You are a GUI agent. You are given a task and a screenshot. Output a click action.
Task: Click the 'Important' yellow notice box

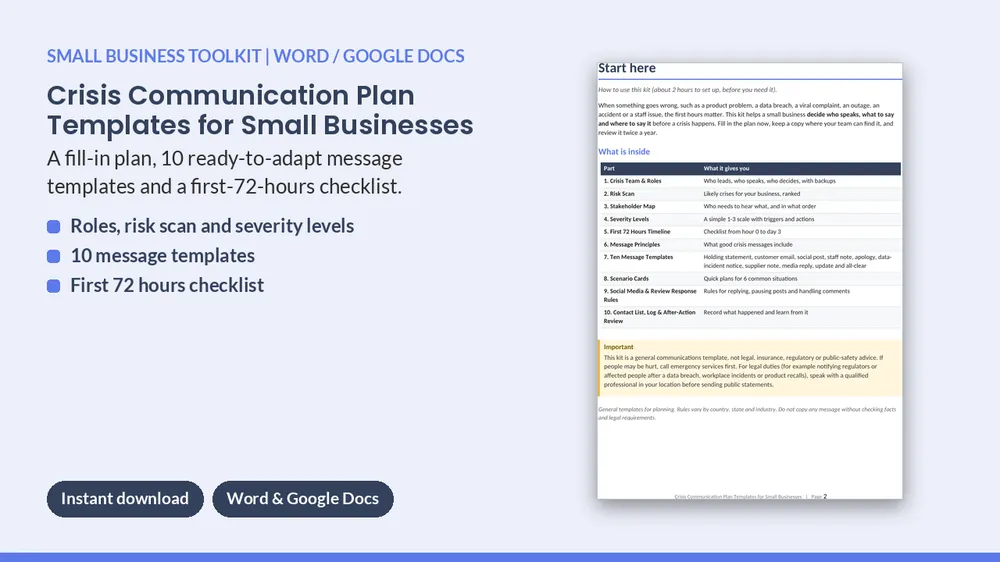click(x=750, y=368)
